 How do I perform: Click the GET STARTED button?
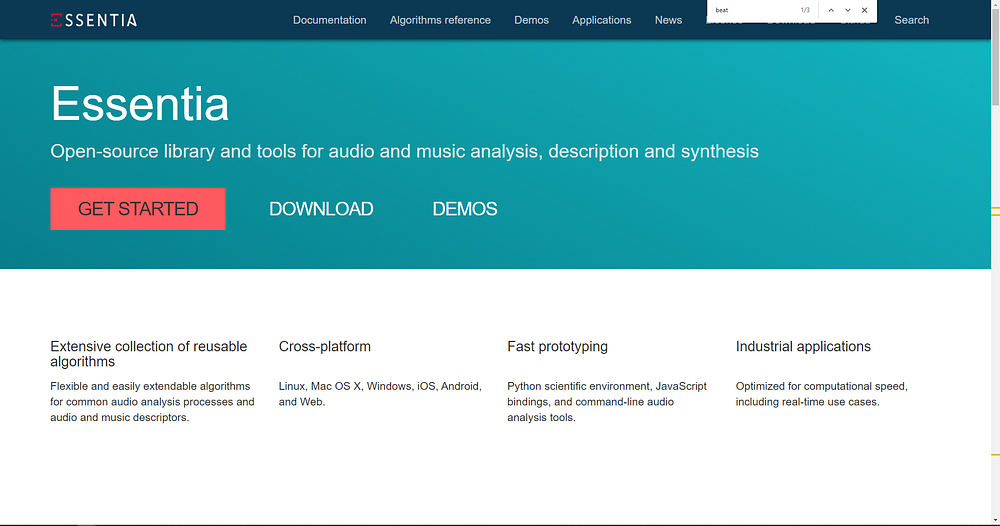coord(138,208)
